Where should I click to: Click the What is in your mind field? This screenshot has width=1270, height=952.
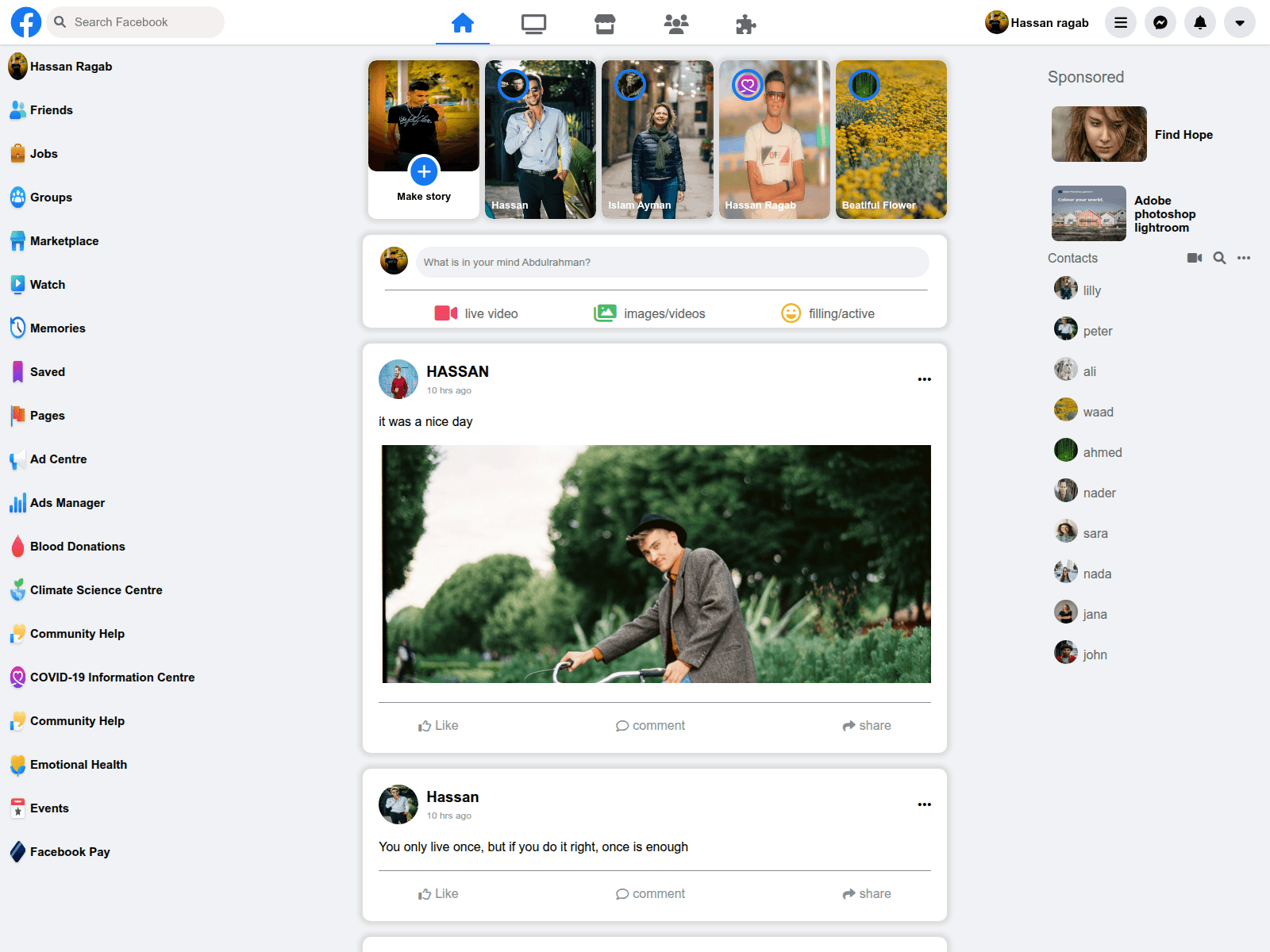pyautogui.click(x=672, y=263)
